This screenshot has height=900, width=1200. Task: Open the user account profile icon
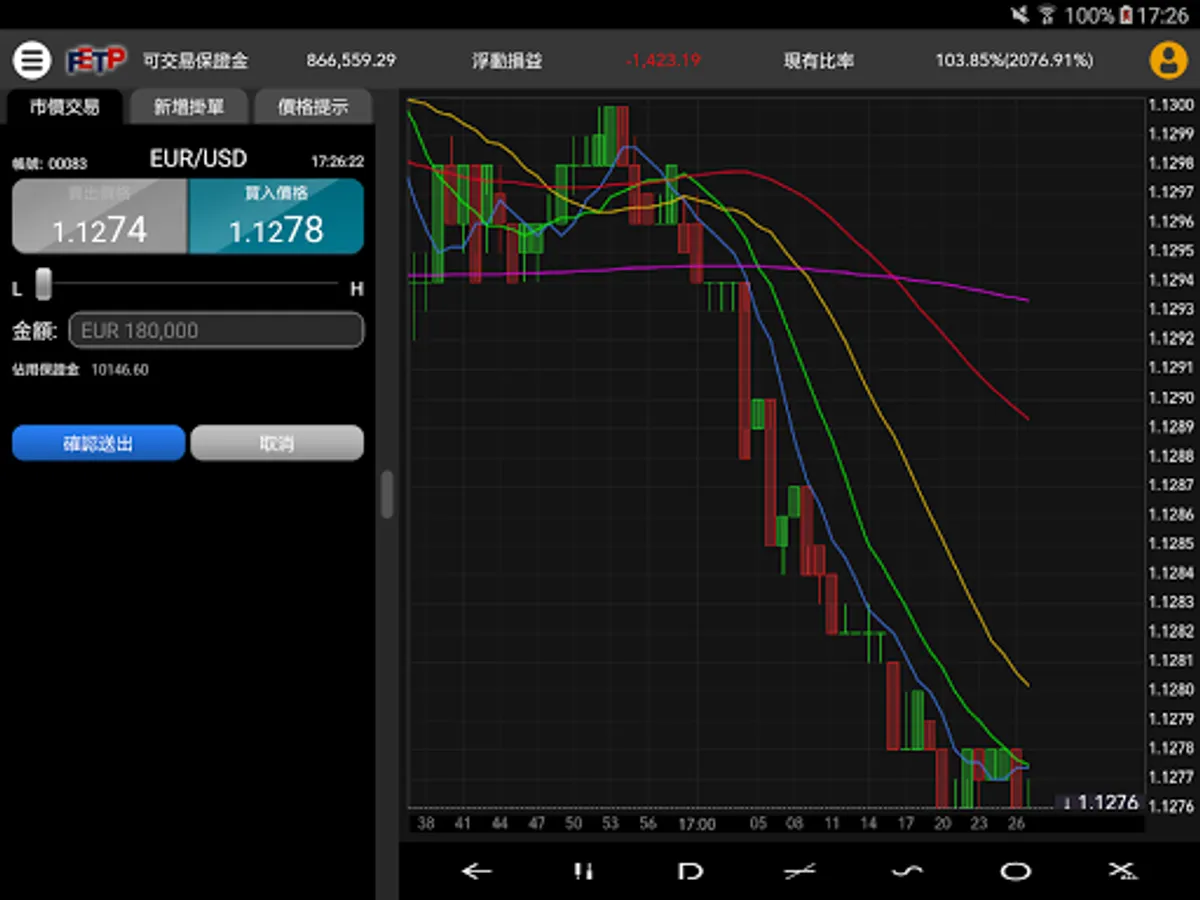click(1167, 60)
